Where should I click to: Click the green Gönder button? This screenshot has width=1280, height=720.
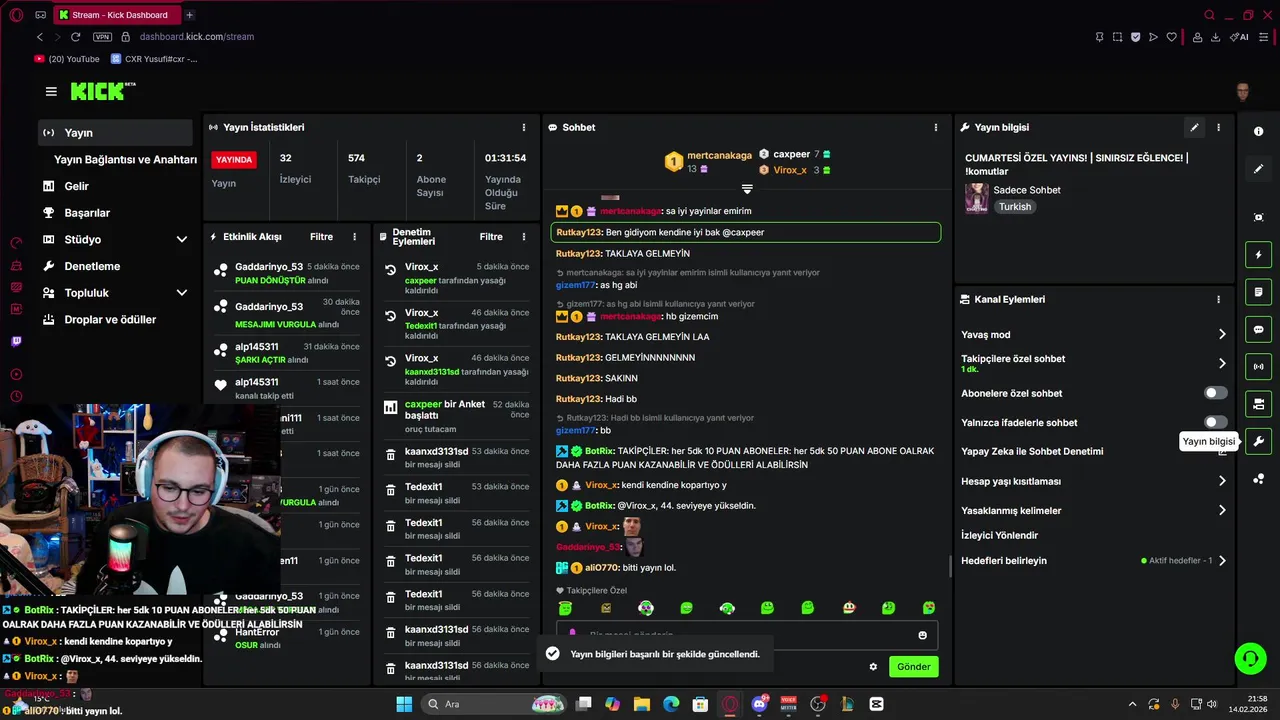coord(913,667)
